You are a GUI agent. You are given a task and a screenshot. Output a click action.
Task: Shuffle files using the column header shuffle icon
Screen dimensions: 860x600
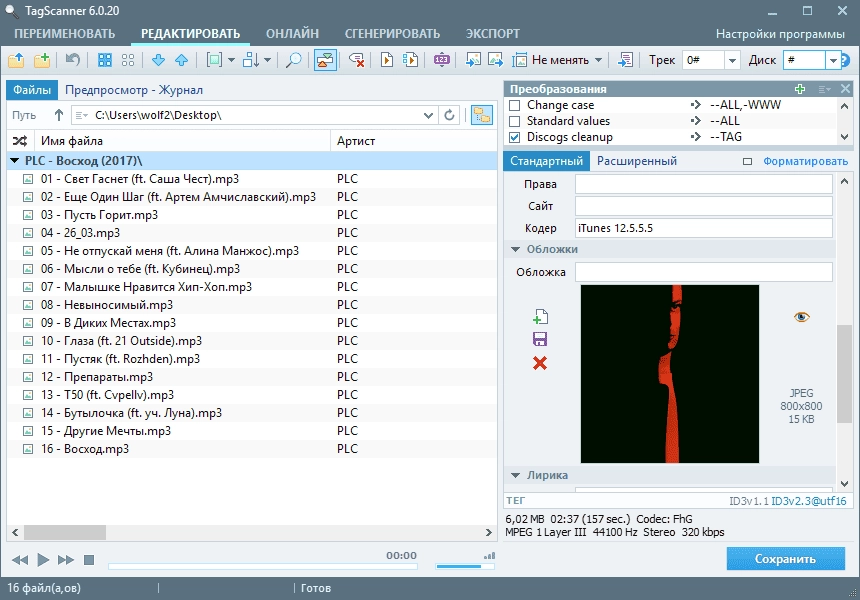tap(20, 141)
